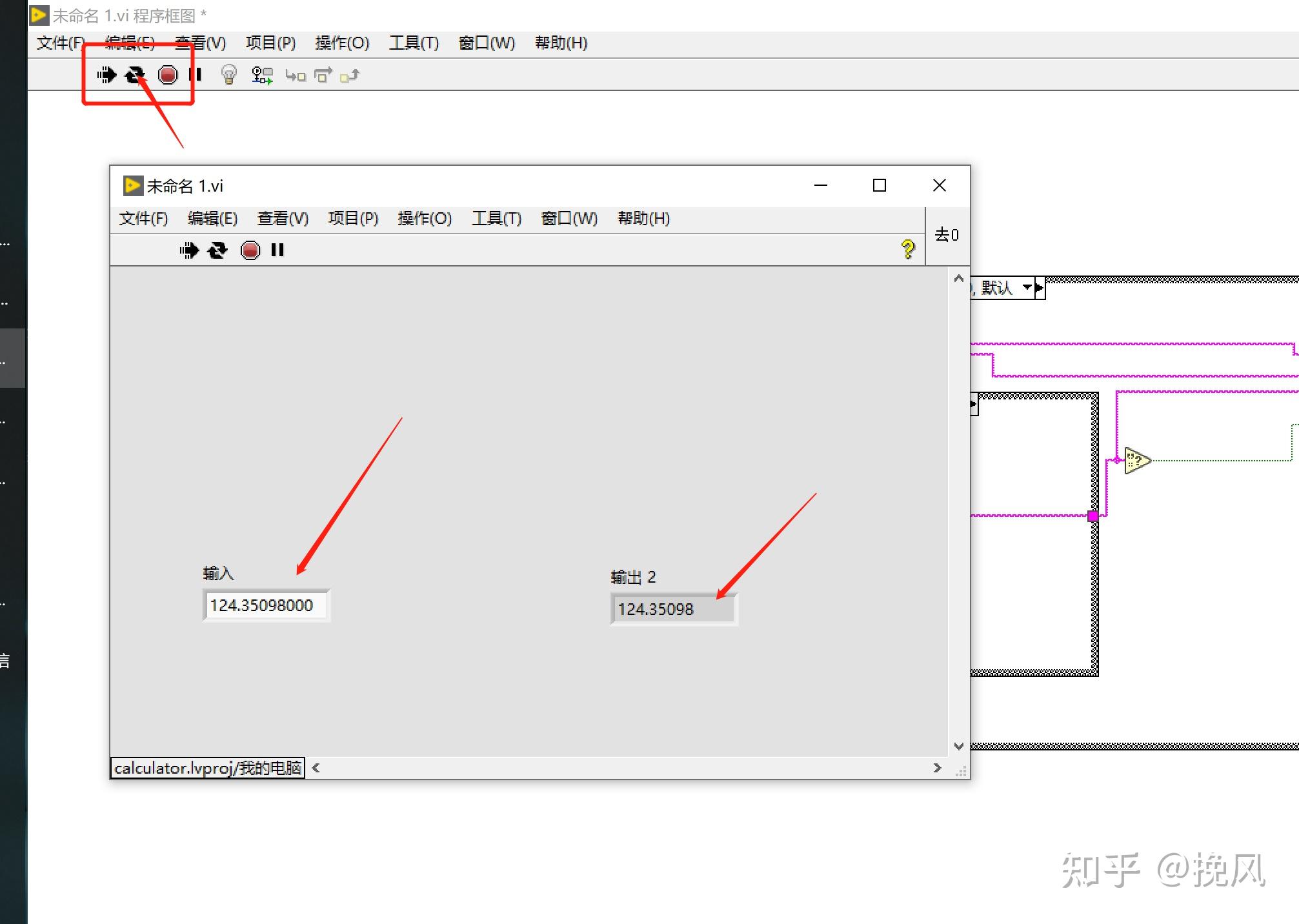Screen dimensions: 1299x924
Task: Open the yellow context help question mark
Action: (x=908, y=249)
